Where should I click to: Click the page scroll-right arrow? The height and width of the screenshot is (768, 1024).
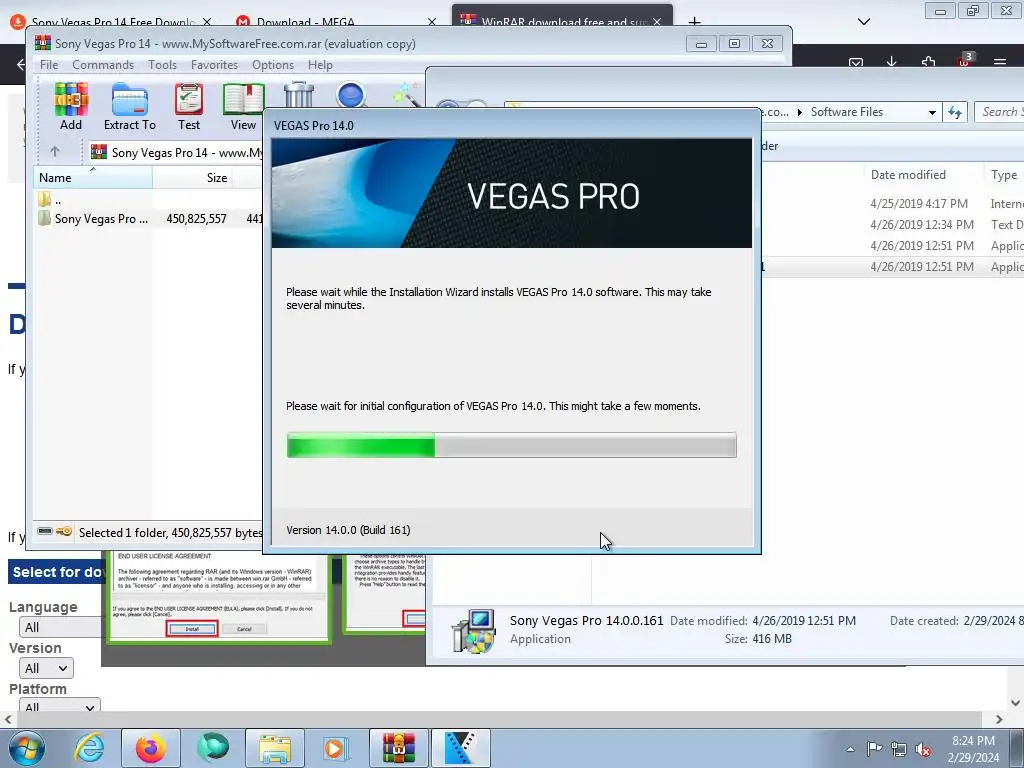coord(999,719)
